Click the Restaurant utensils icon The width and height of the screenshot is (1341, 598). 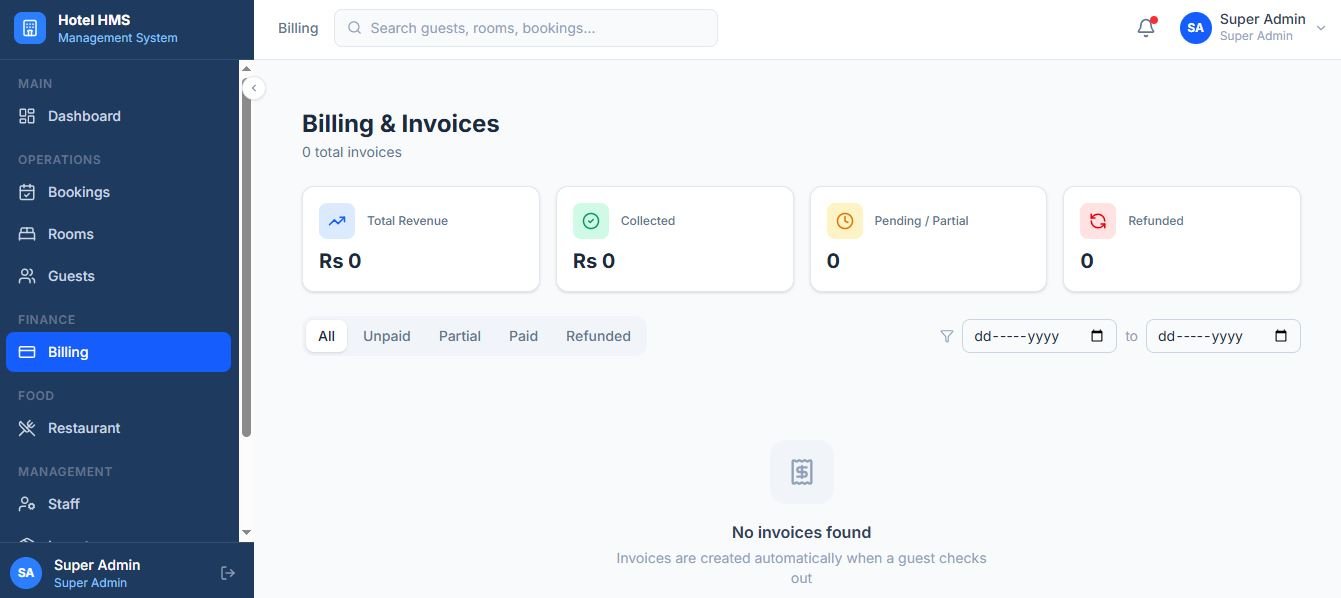(27, 428)
